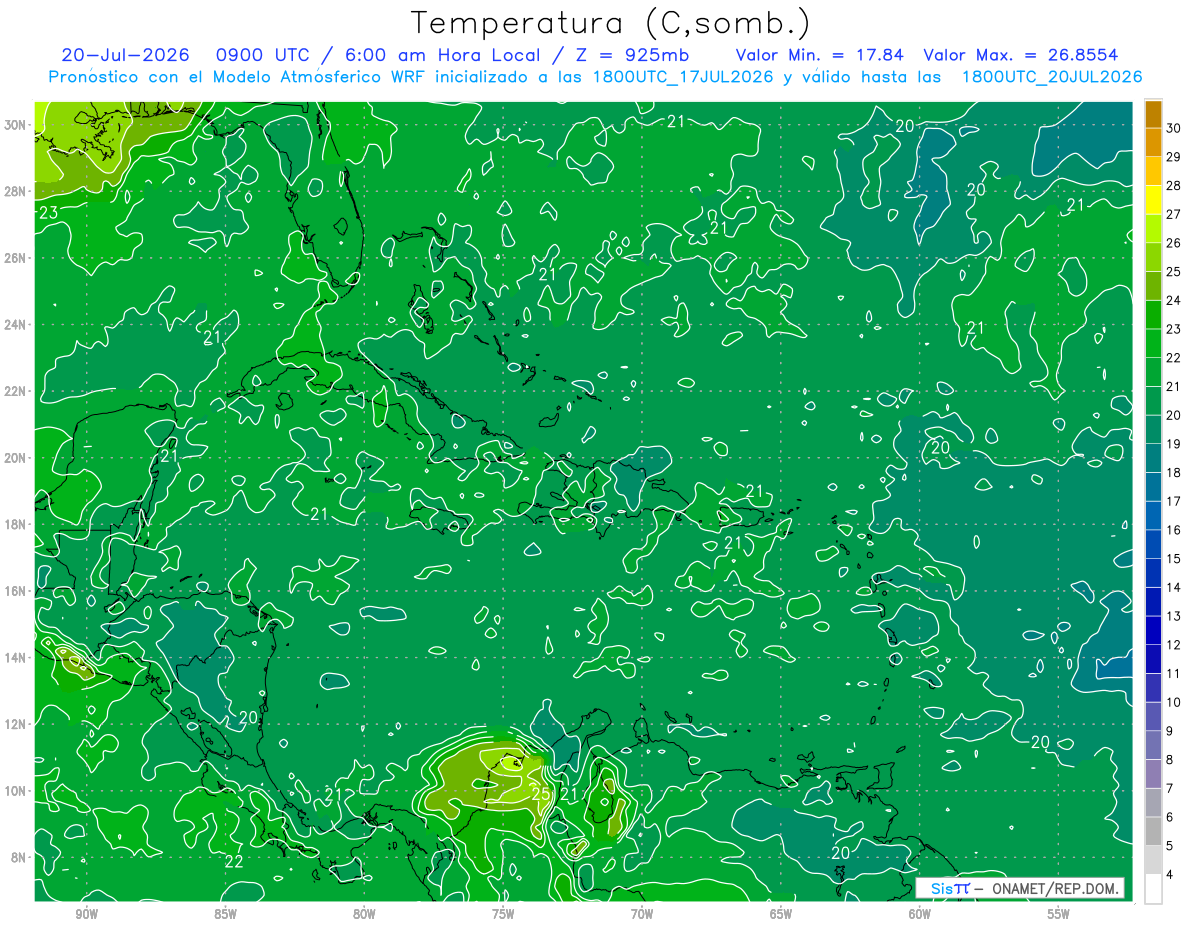Click the "22N" latitude axis label
The height and width of the screenshot is (927, 1200).
point(17,391)
